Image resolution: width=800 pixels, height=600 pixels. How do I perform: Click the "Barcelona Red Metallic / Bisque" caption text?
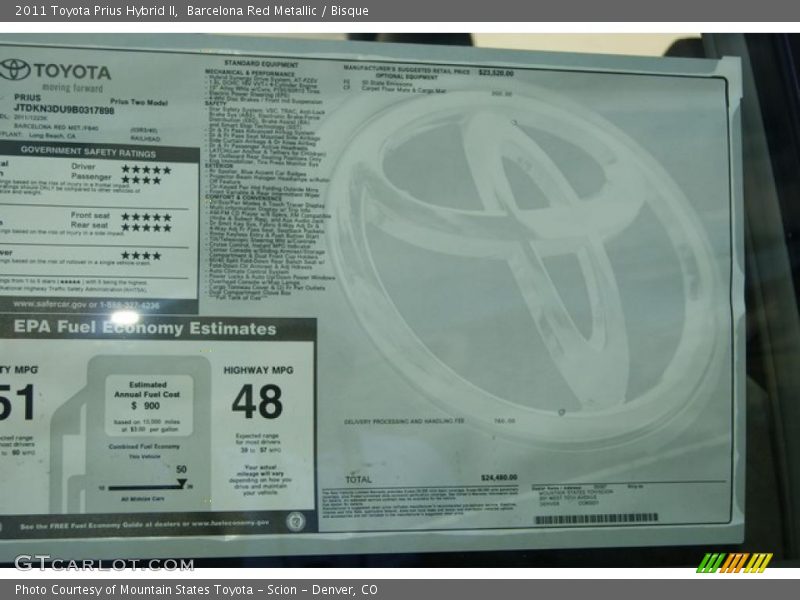(278, 11)
